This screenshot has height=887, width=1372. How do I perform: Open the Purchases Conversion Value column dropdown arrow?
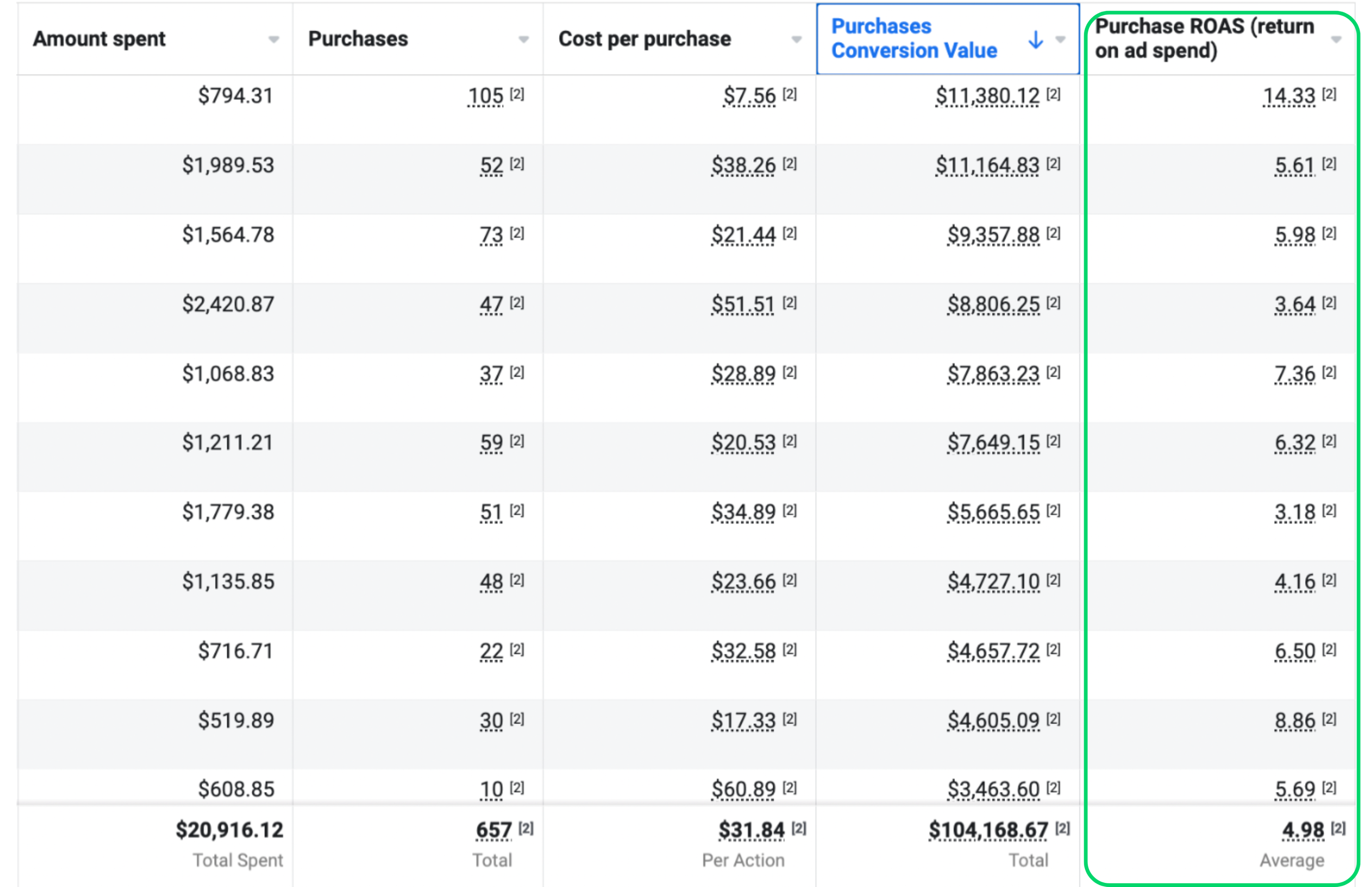(x=1061, y=39)
